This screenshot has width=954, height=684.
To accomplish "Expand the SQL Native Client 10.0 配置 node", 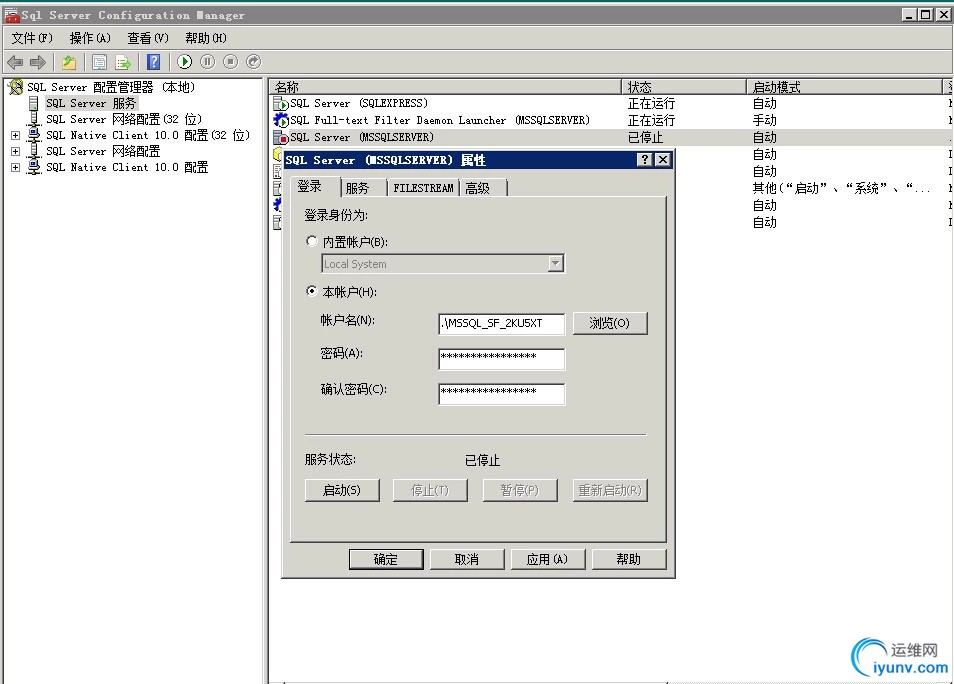I will [x=15, y=167].
